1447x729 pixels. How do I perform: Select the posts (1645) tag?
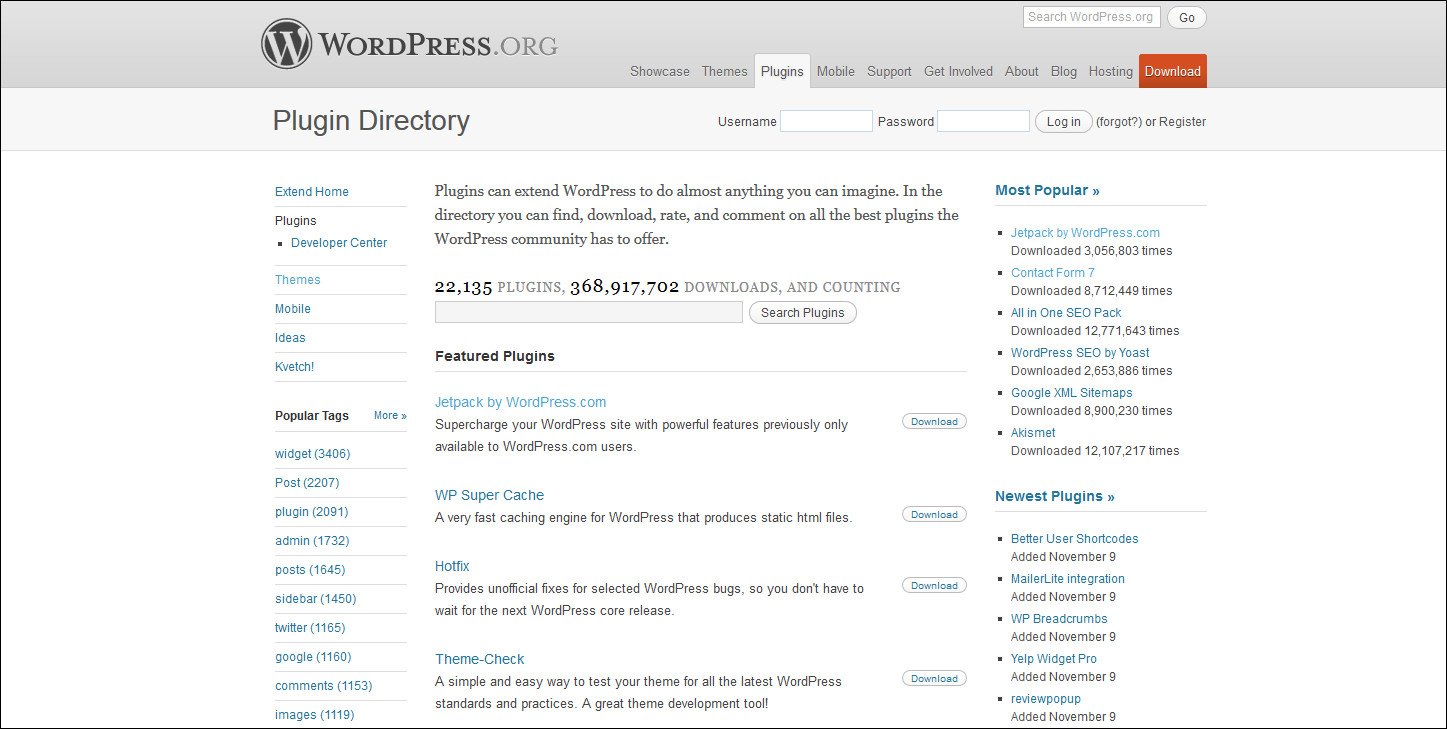coord(310,570)
